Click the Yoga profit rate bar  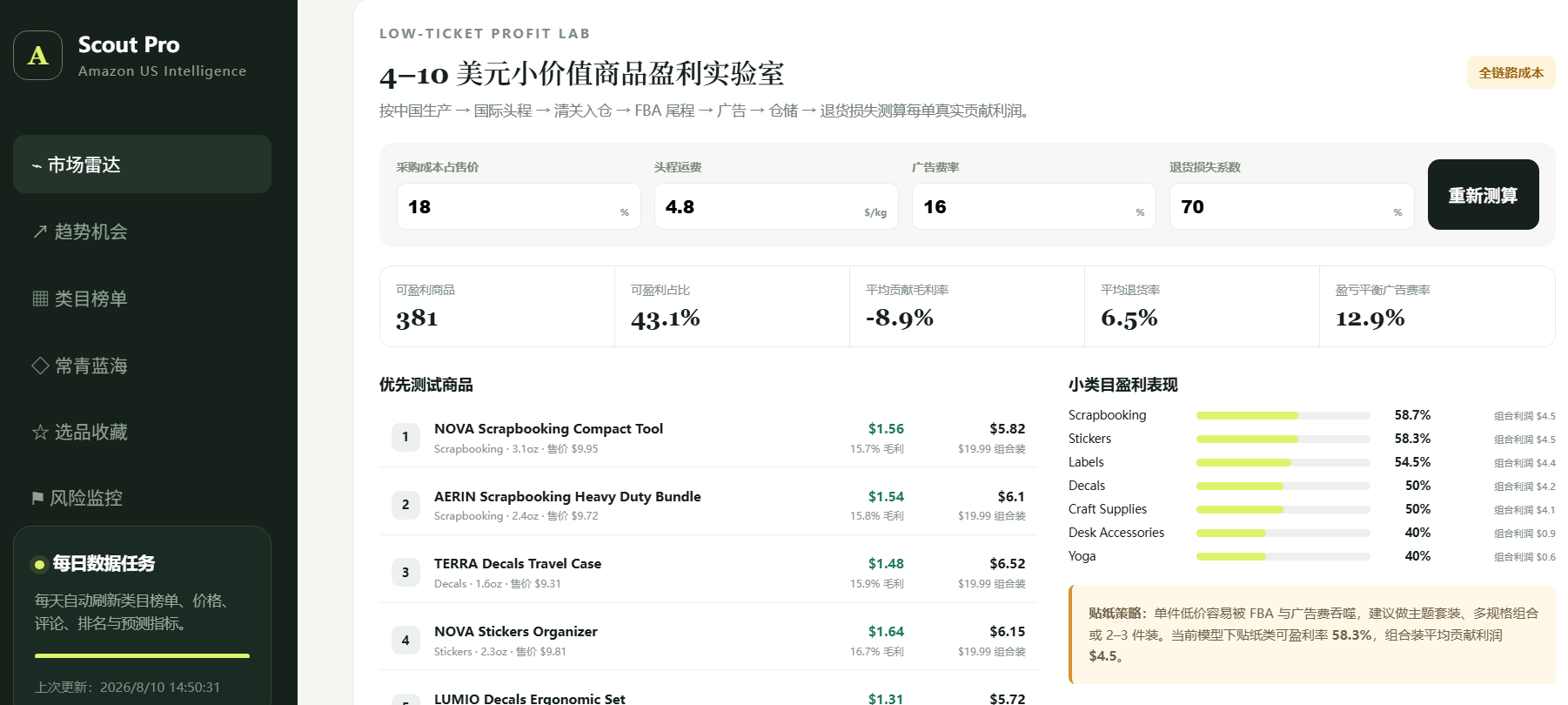coord(1283,557)
